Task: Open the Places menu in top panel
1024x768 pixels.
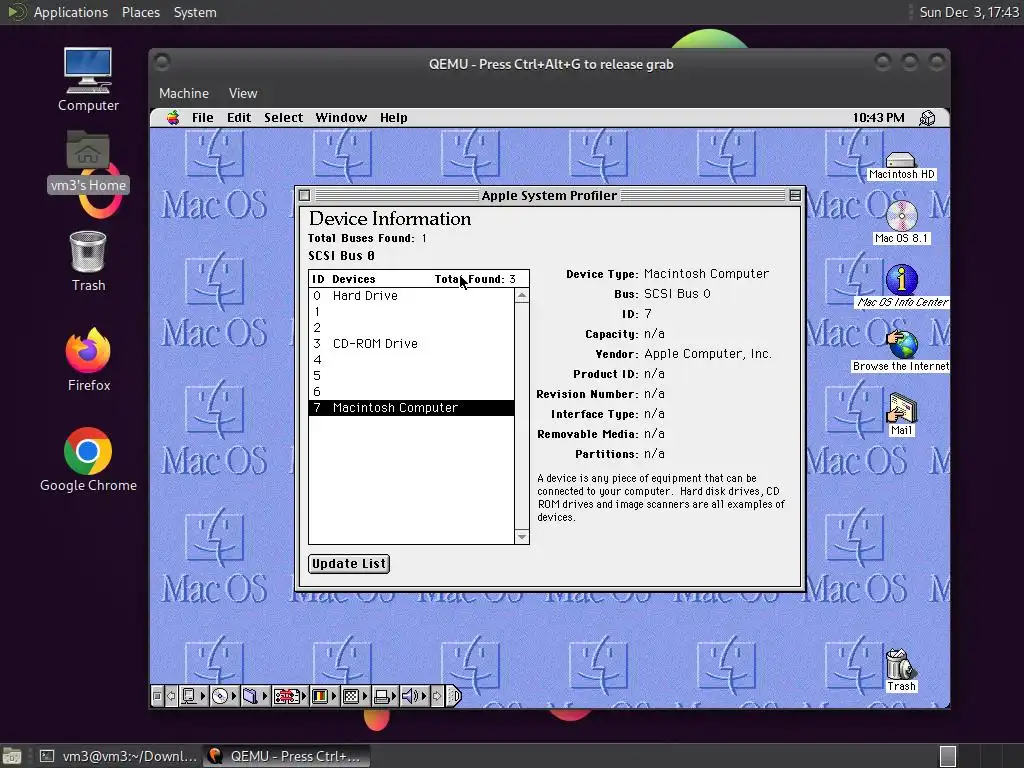Action: pyautogui.click(x=141, y=12)
